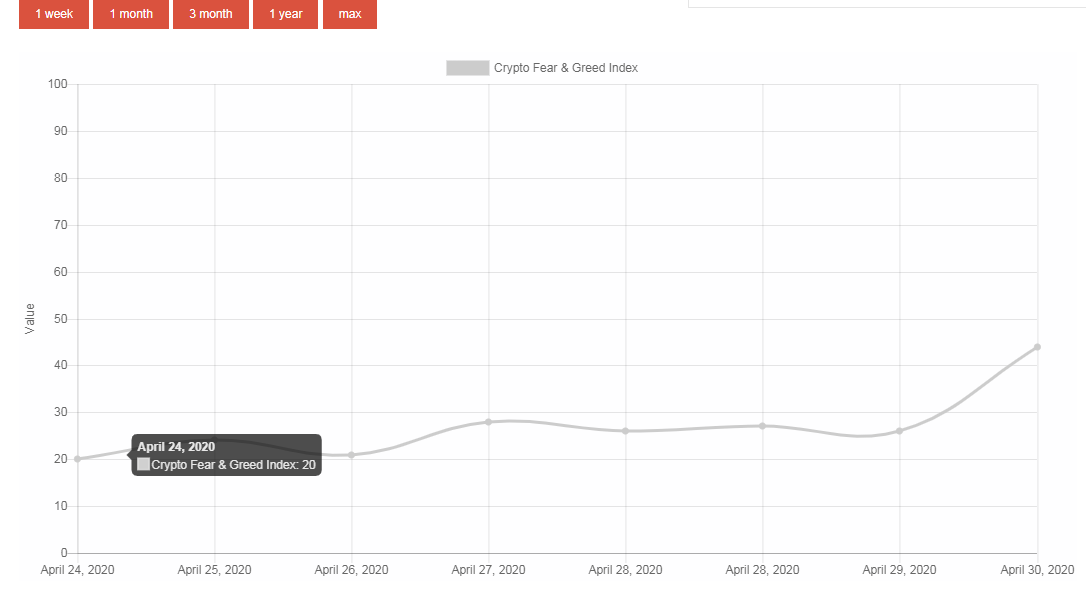Screen dimensions: 1086x594
Task: Show the 3 month time range
Action: (x=211, y=14)
